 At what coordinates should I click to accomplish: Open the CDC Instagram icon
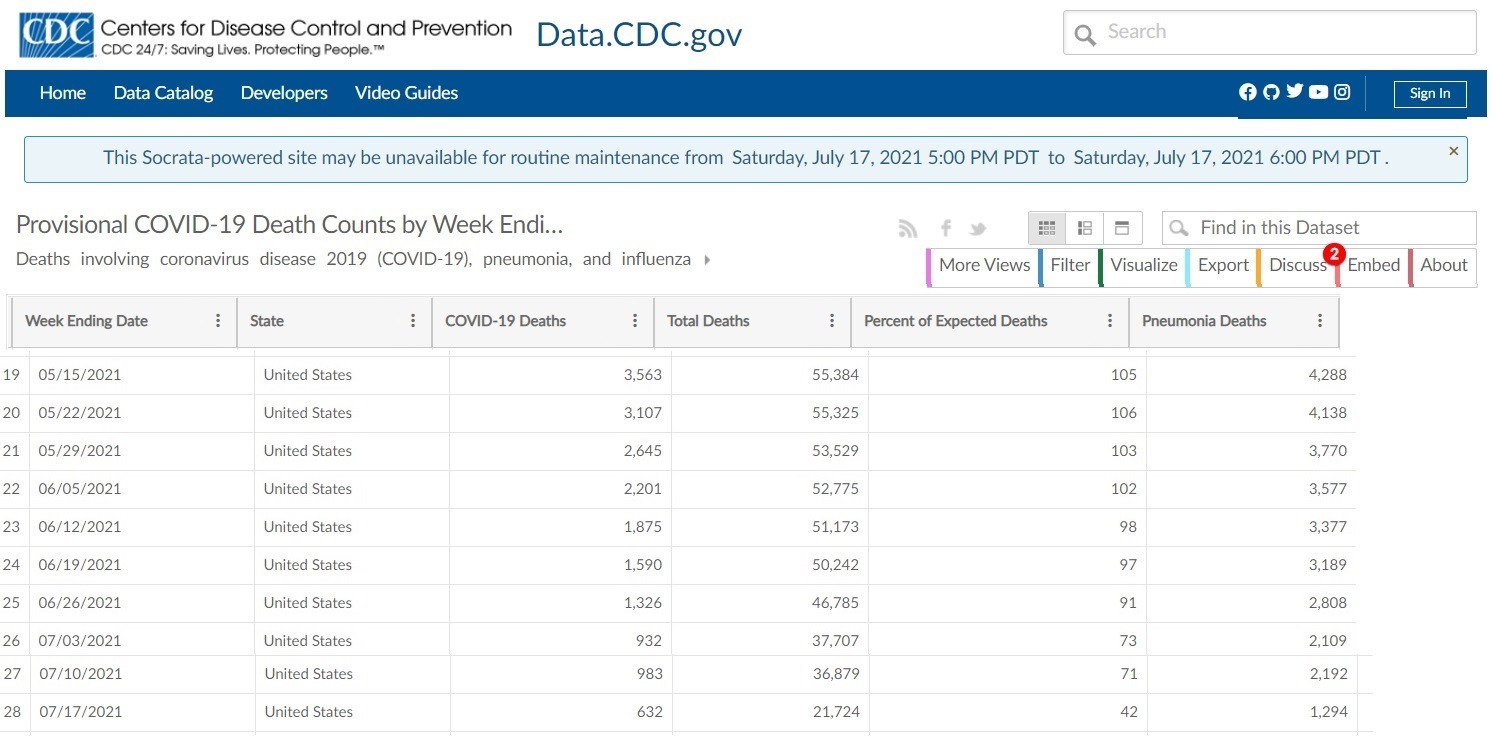coord(1342,92)
